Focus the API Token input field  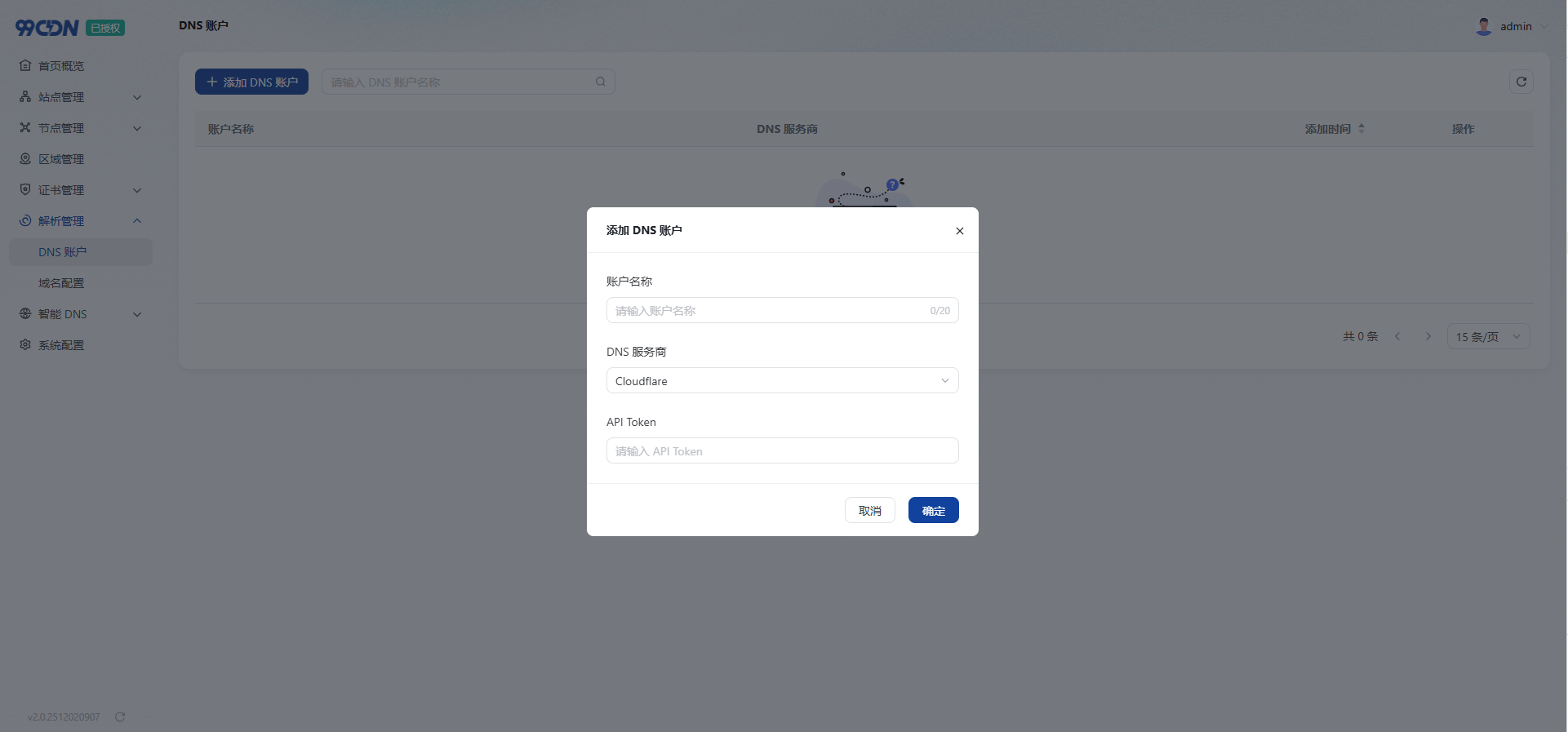coord(782,451)
